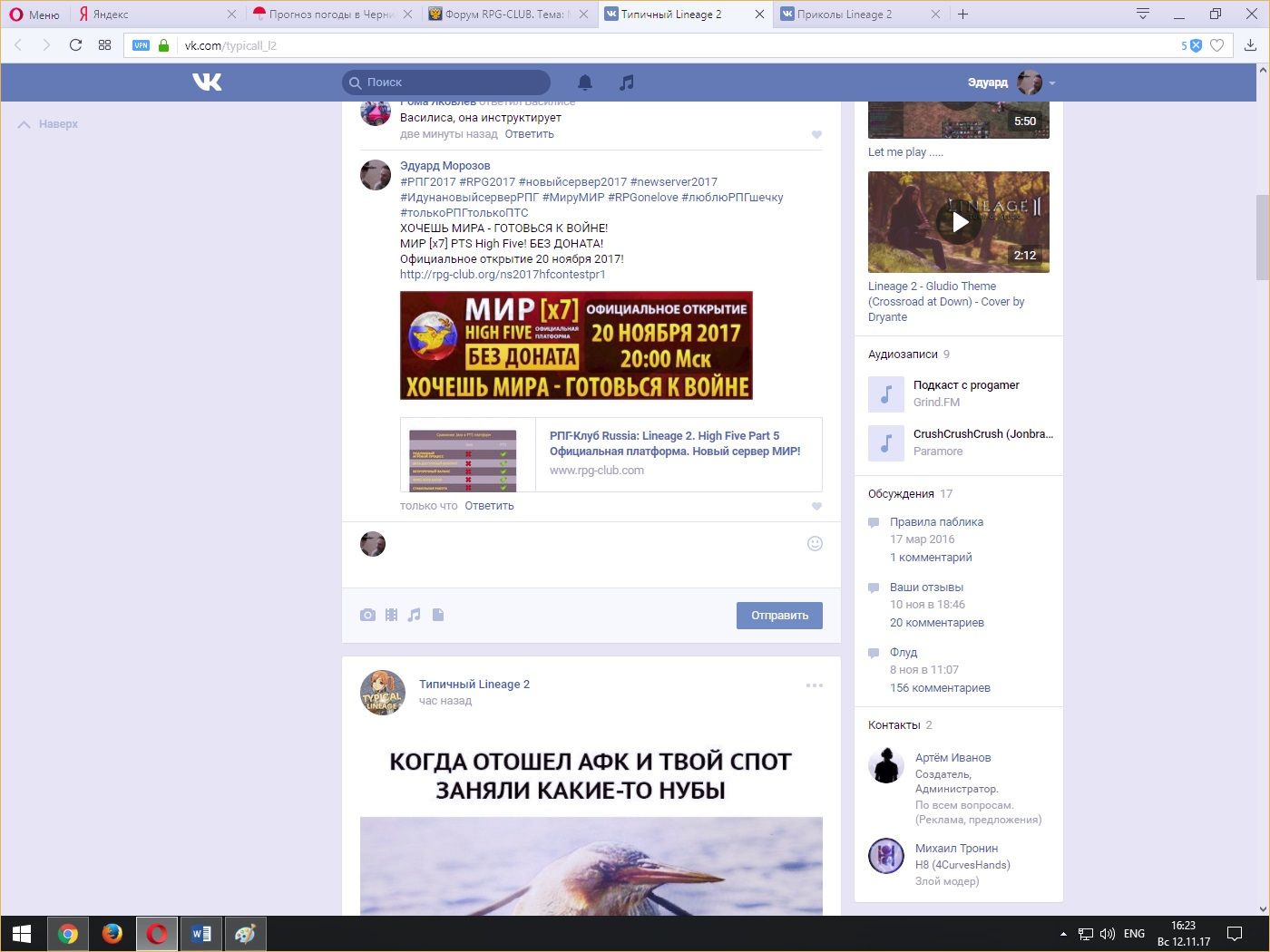Image resolution: width=1270 pixels, height=952 pixels.
Task: Open Ваши отзывы discussion
Action: 926,588
